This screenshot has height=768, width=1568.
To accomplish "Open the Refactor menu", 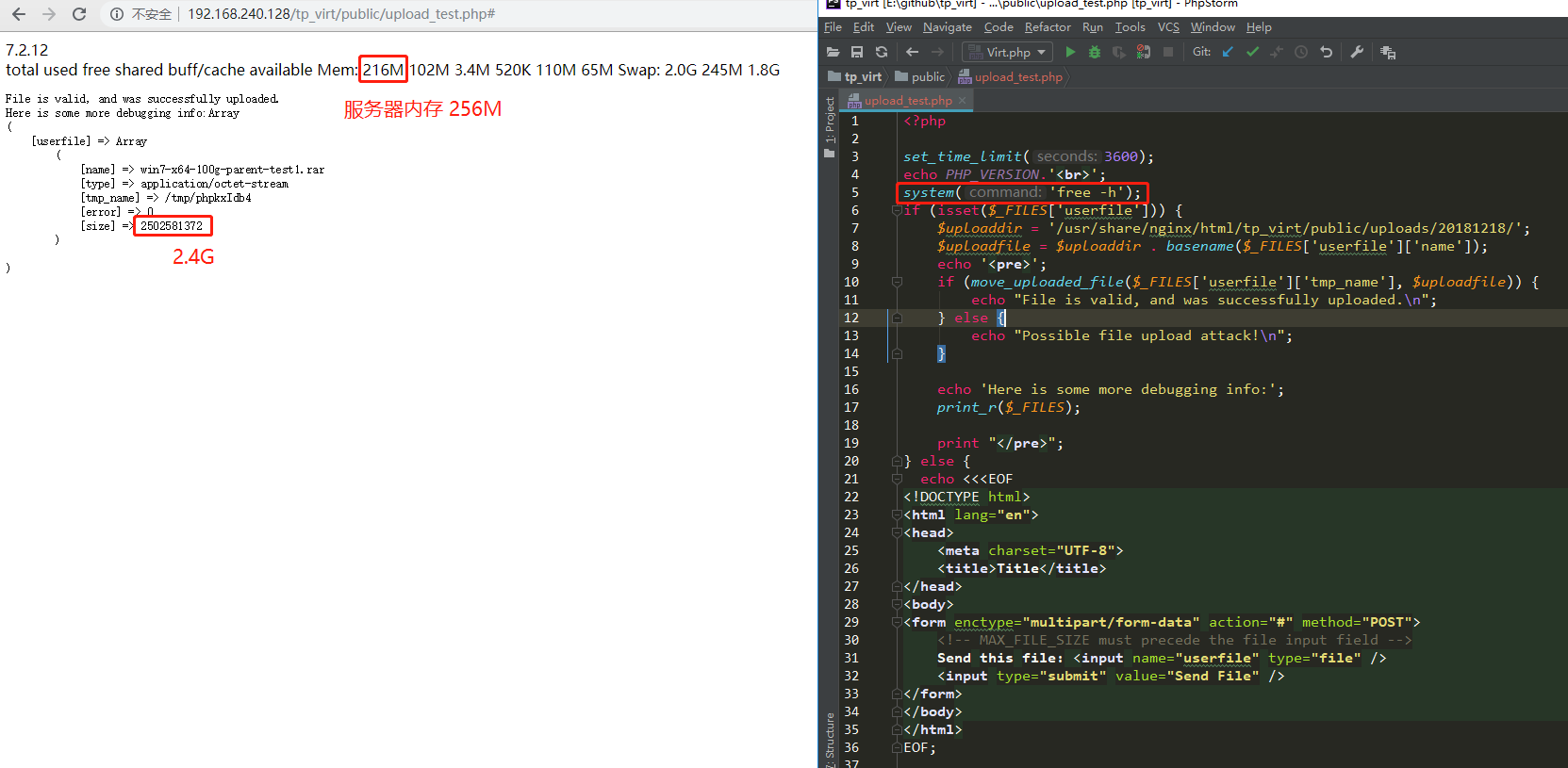I will point(1048,27).
